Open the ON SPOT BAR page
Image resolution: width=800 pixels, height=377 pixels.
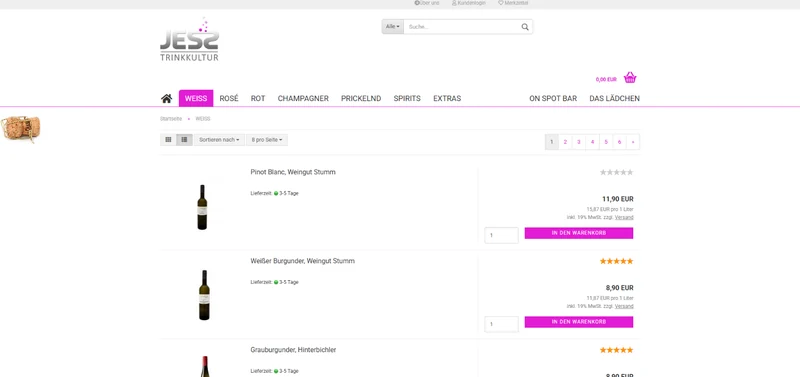pos(553,98)
